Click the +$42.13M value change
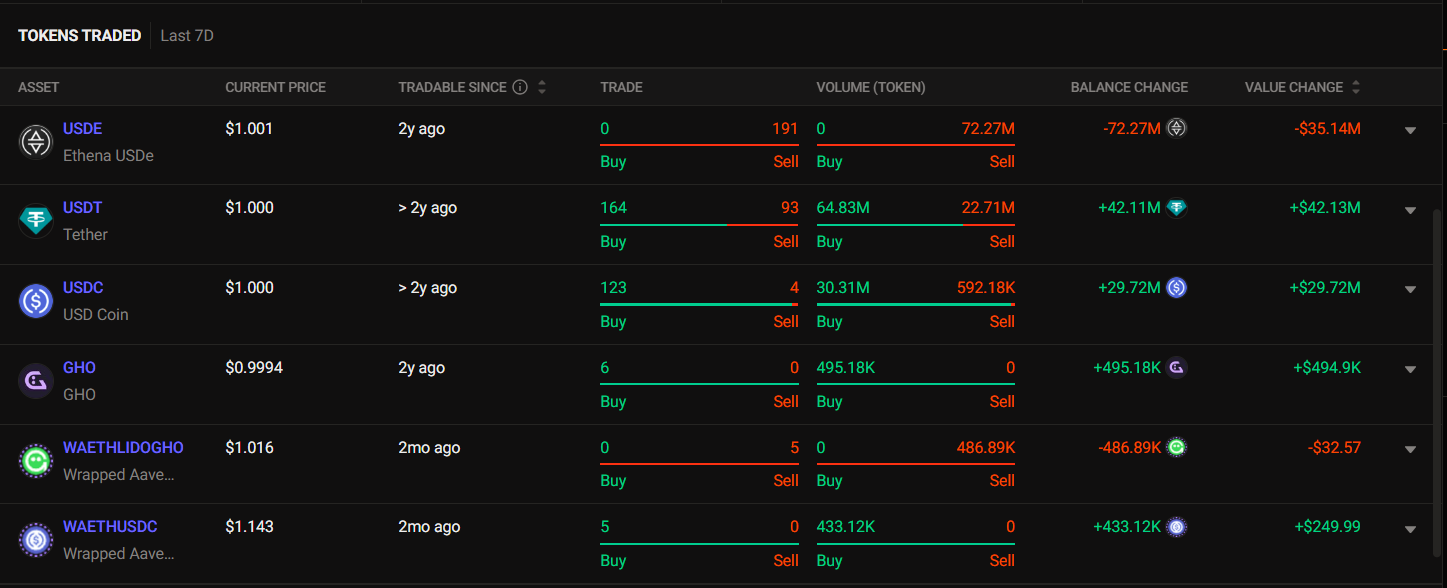This screenshot has width=1447, height=588. coord(1325,208)
